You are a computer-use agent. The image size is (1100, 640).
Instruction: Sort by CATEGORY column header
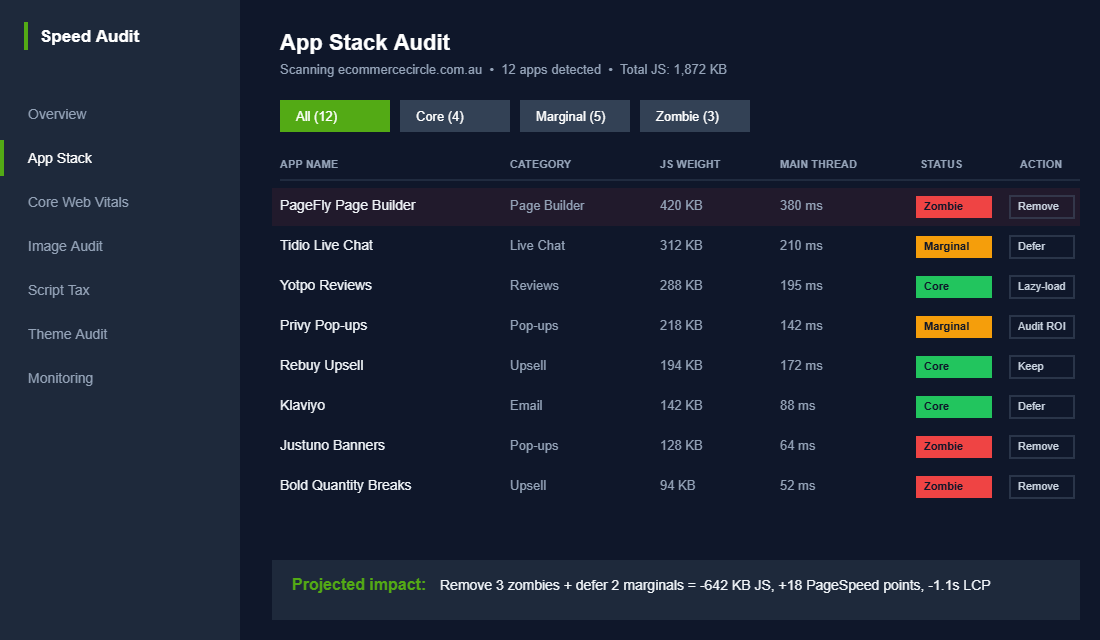540,164
